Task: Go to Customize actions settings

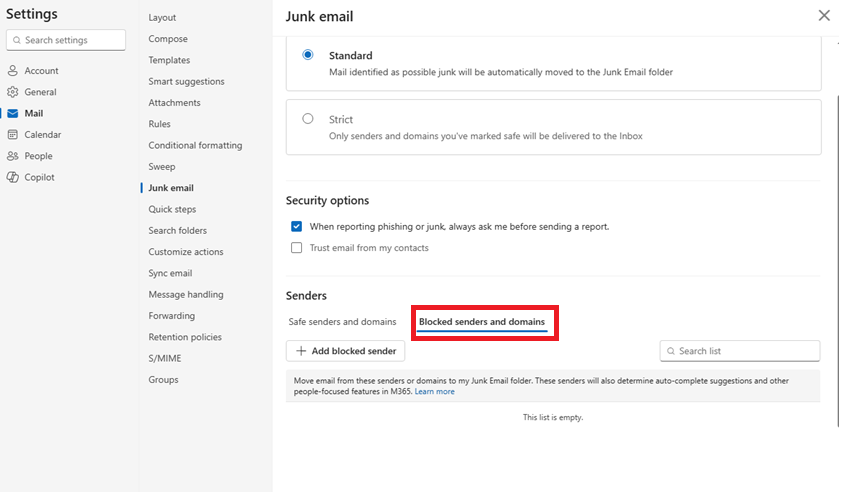Action: (186, 251)
